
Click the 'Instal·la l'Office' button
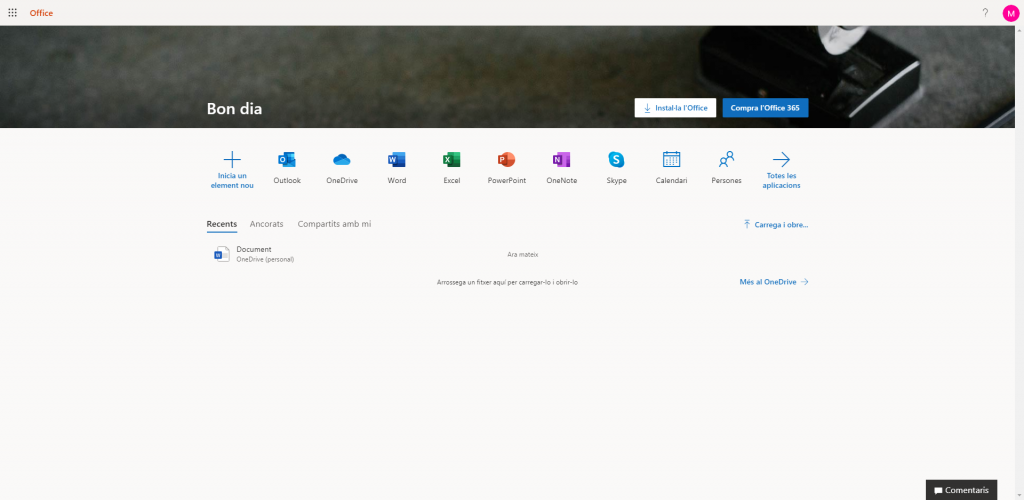(675, 108)
